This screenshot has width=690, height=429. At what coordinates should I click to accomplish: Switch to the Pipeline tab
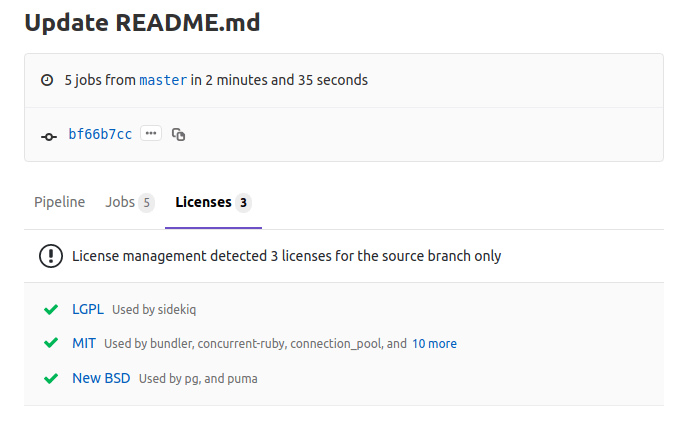pyautogui.click(x=59, y=202)
